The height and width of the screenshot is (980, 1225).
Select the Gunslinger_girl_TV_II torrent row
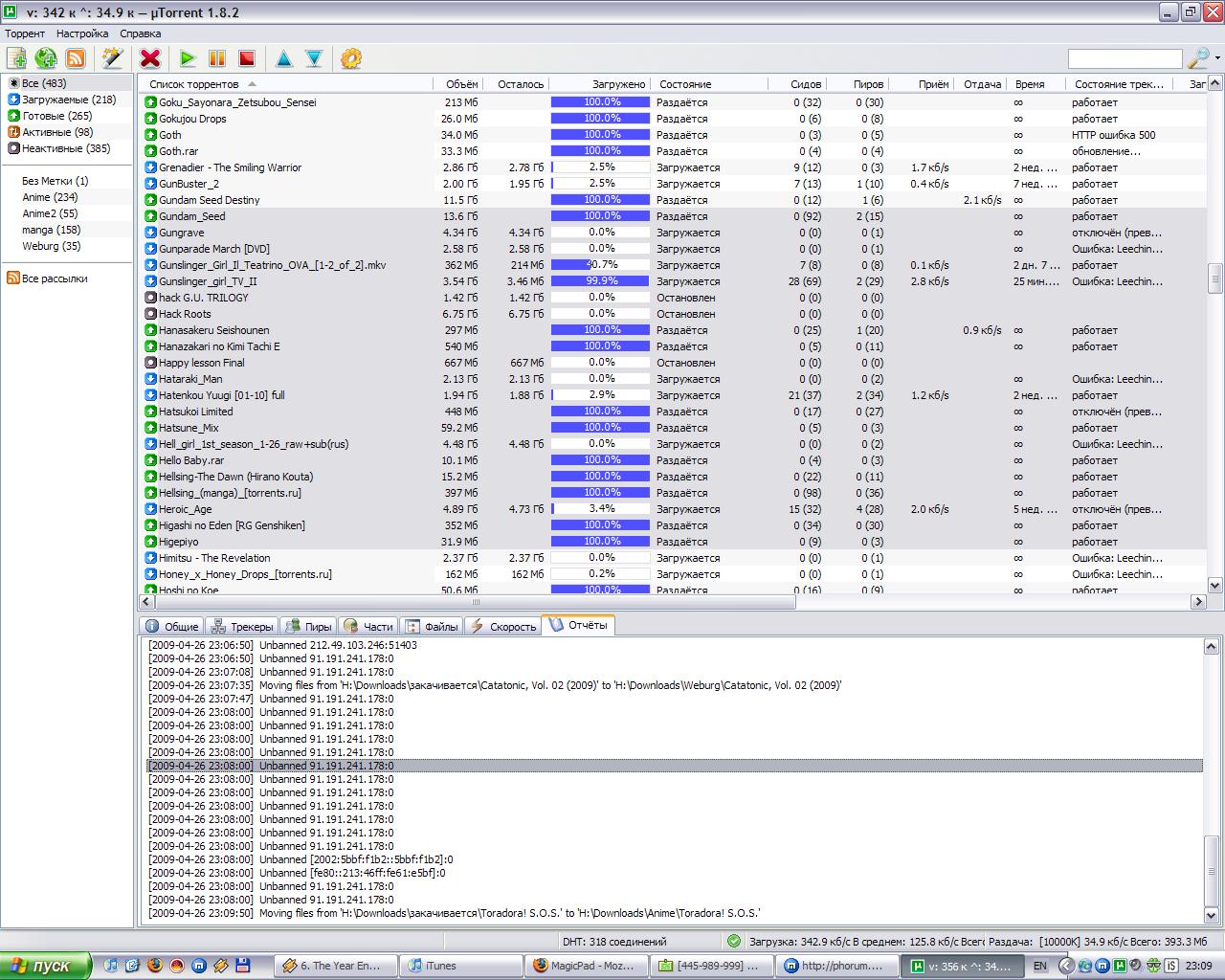674,281
